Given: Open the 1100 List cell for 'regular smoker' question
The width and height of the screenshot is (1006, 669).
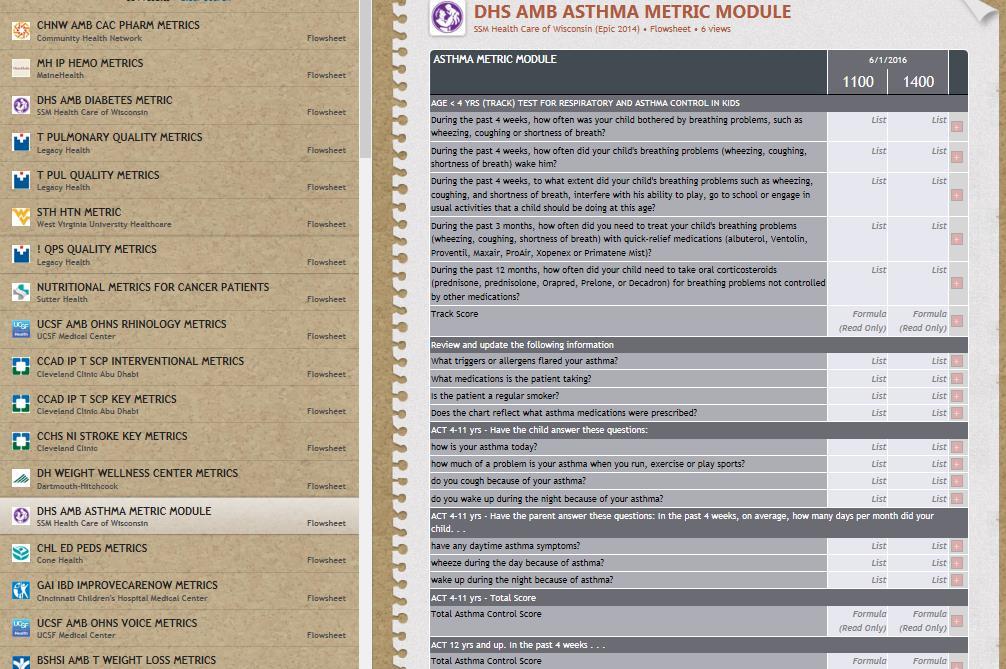Looking at the screenshot, I should point(858,396).
